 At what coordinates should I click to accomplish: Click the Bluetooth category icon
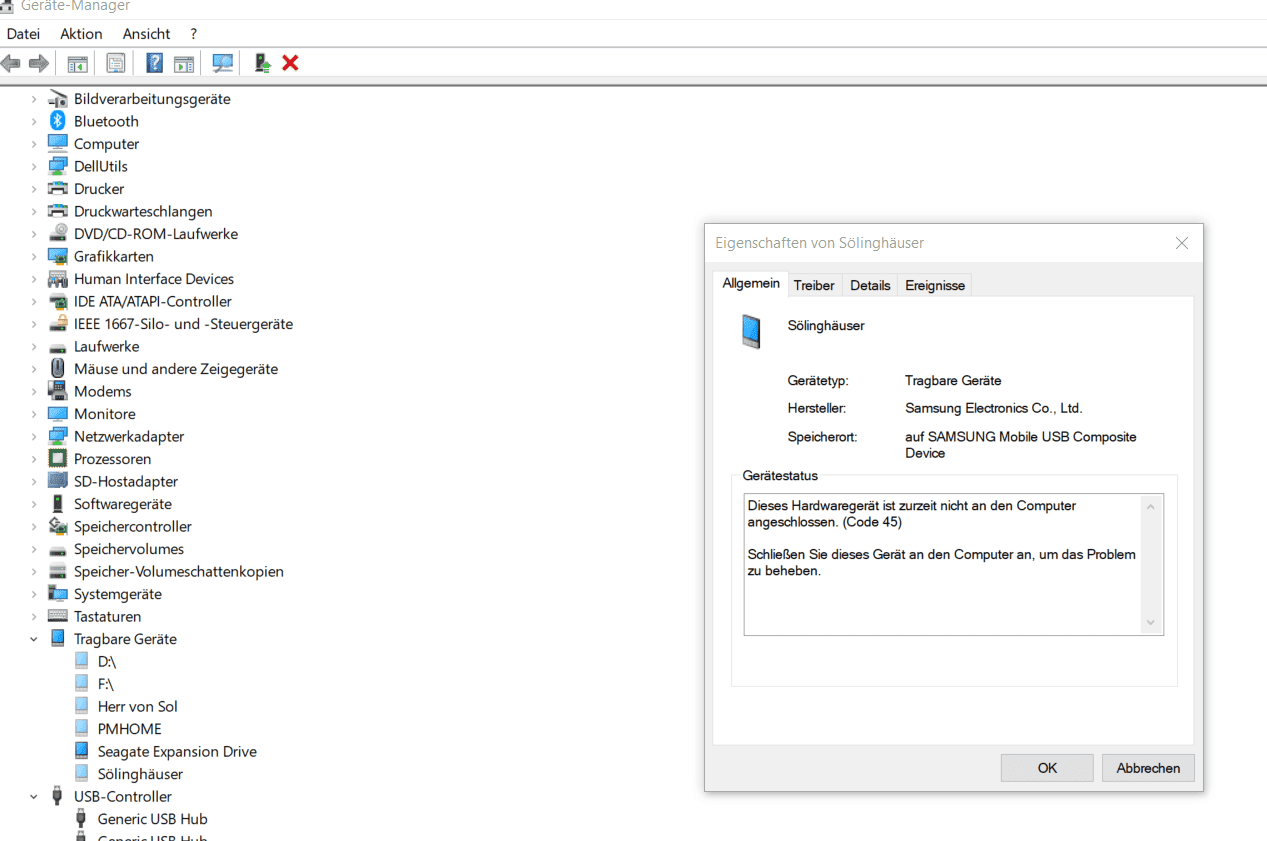pos(58,121)
